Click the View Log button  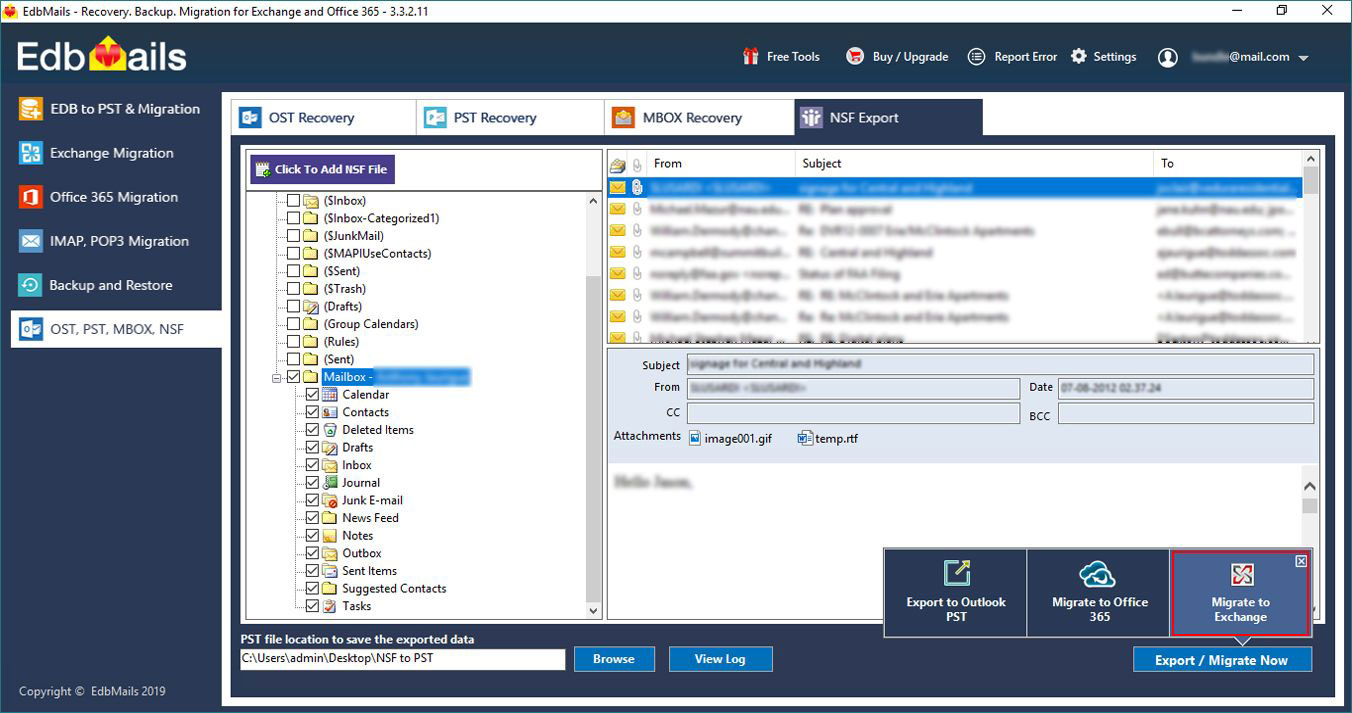tap(720, 659)
